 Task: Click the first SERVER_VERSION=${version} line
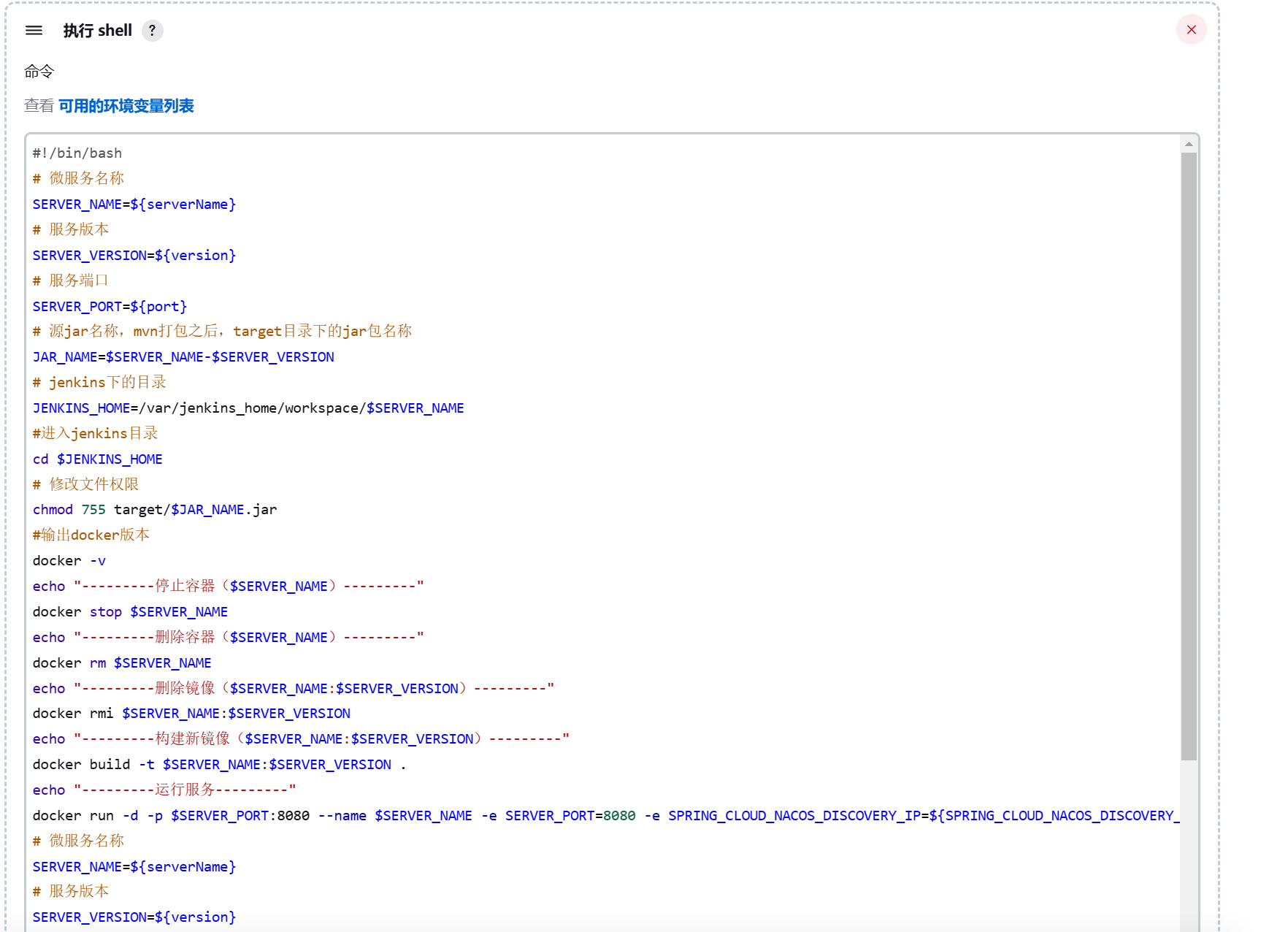[x=134, y=256]
